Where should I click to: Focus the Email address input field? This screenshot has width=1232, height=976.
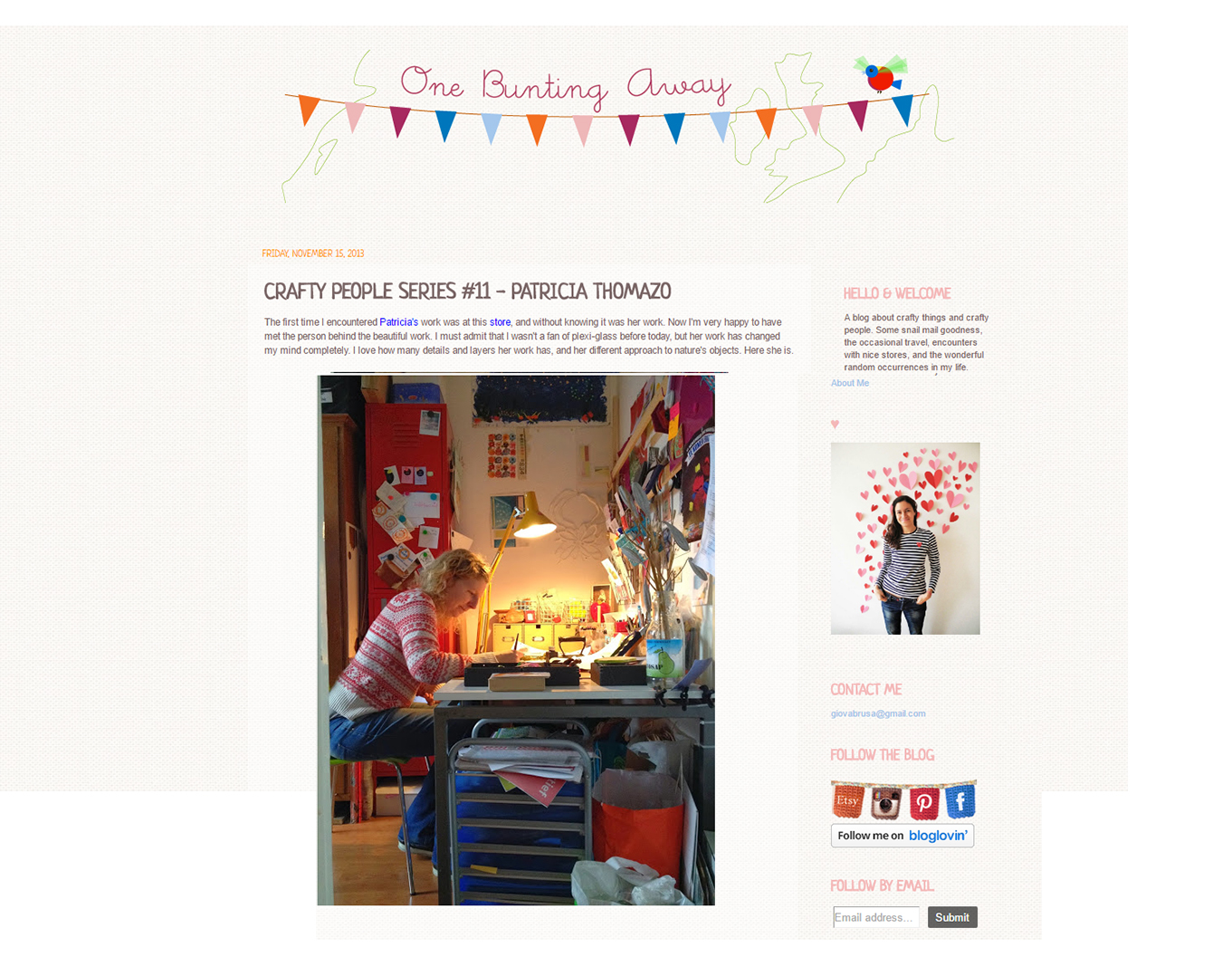(876, 917)
